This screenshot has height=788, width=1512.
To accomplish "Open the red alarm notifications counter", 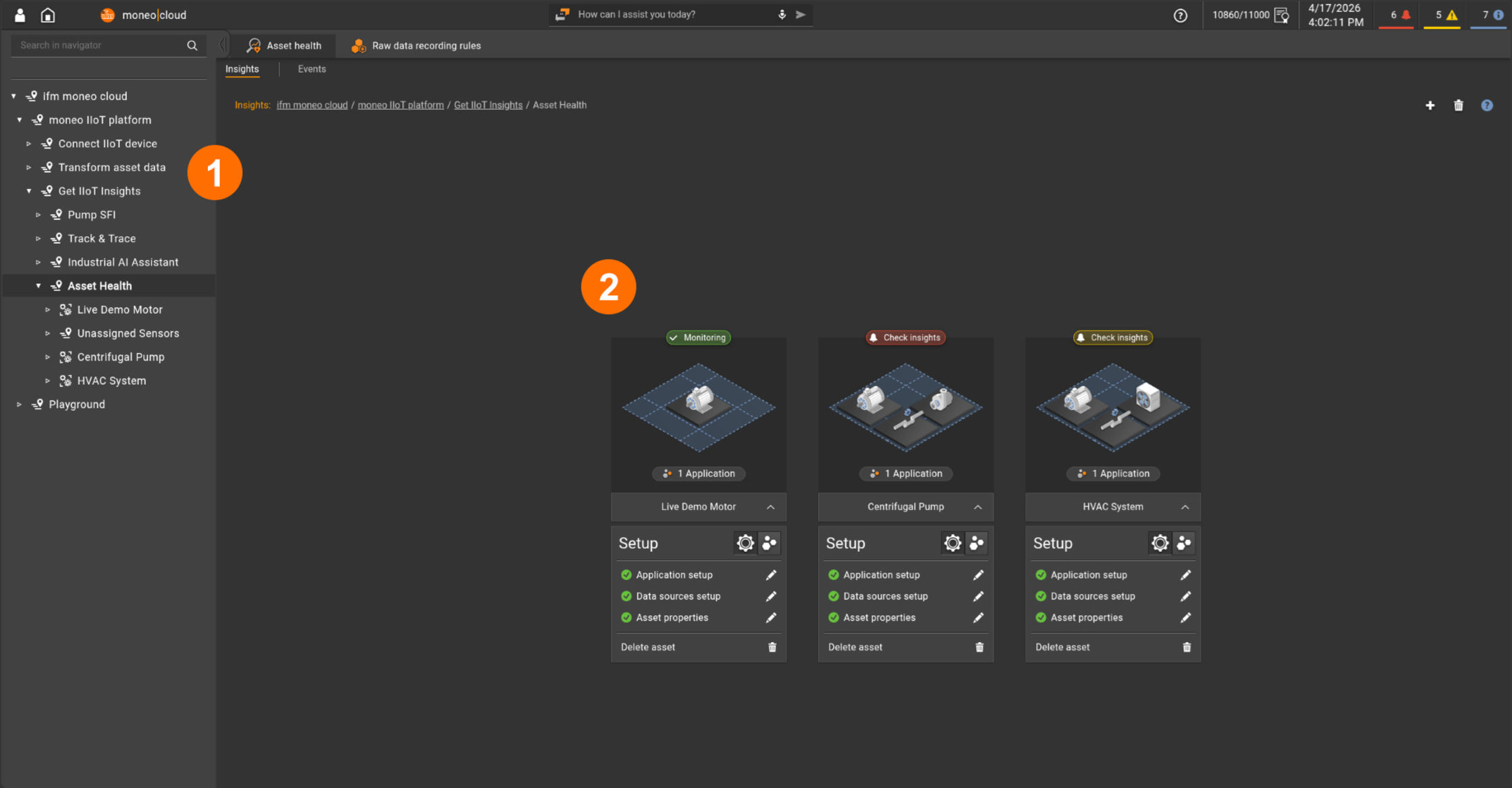I will point(1400,15).
